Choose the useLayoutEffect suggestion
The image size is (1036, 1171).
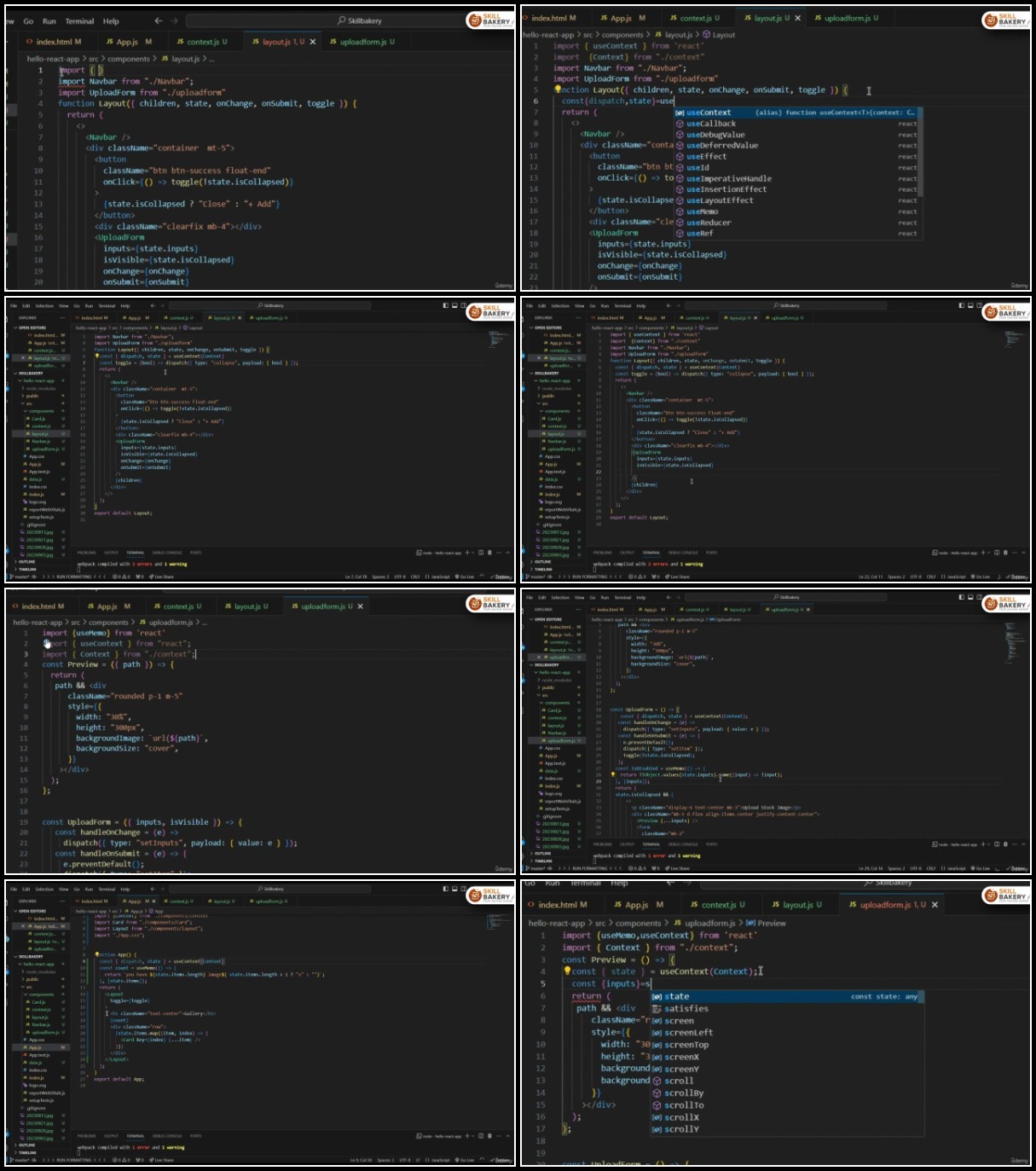point(796,200)
